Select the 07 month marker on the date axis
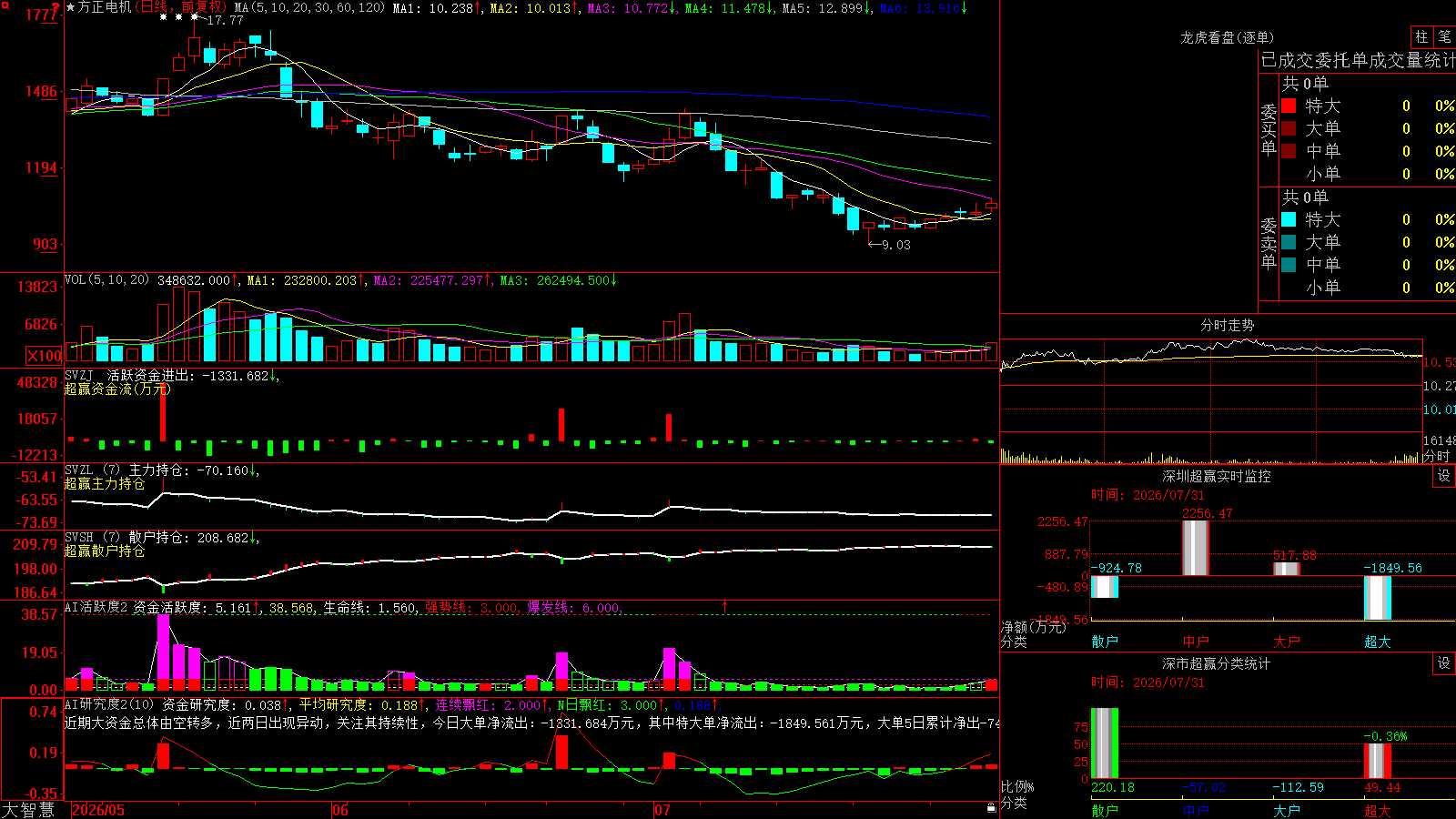Screen dimensions: 1456x819 [662, 810]
